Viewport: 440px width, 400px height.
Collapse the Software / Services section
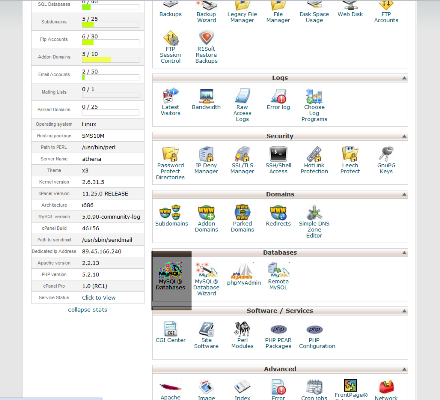click(x=404, y=311)
